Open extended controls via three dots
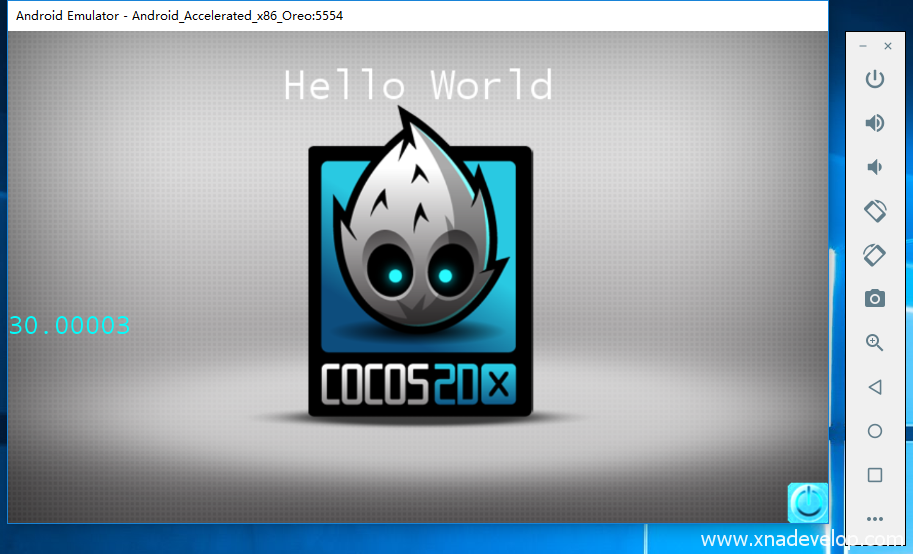 [874, 519]
